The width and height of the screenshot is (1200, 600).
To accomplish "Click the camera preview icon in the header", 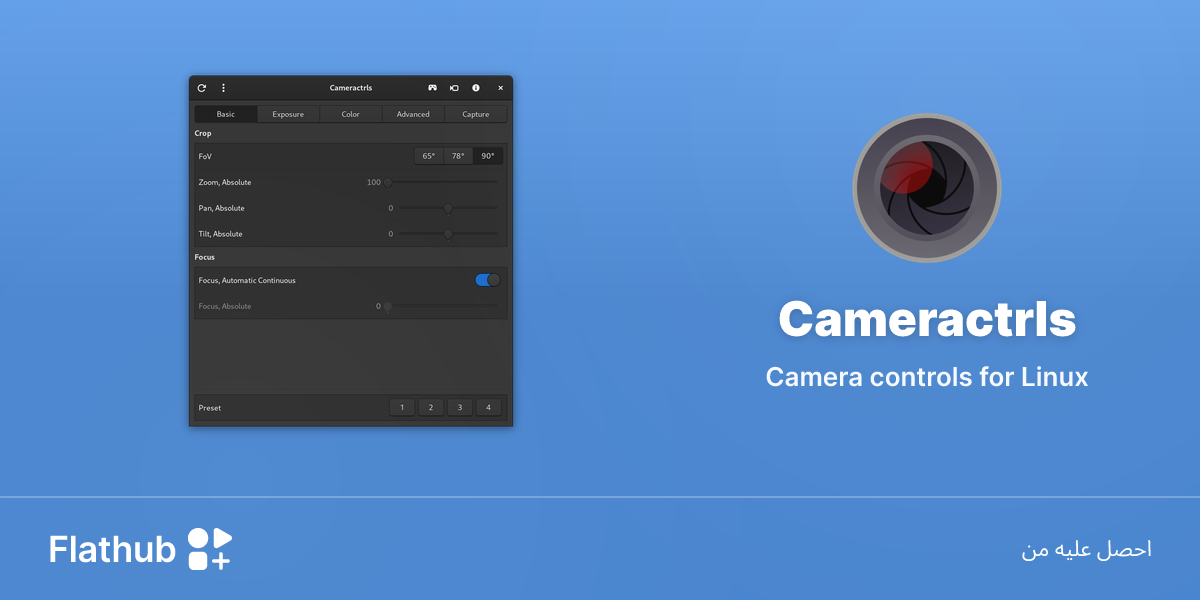I will (454, 88).
